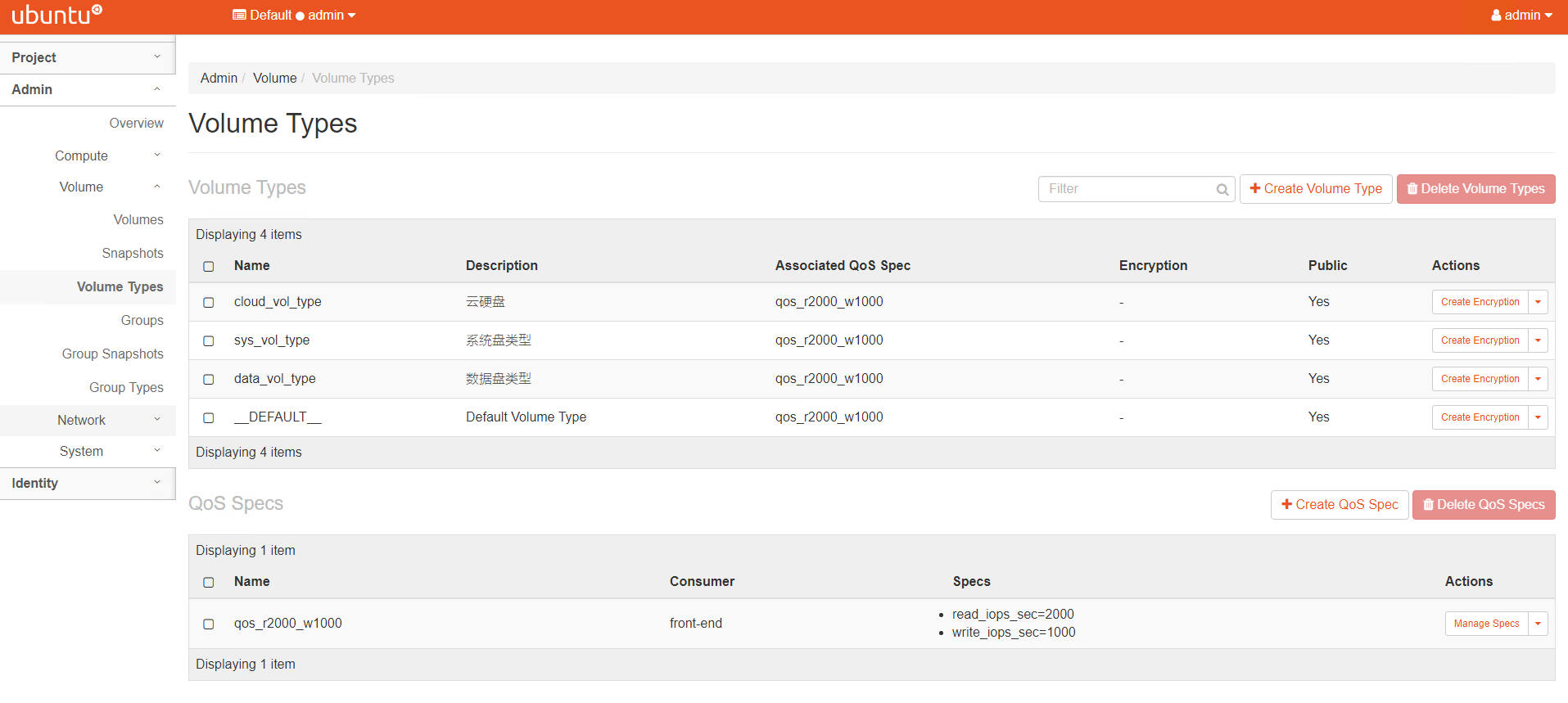The width and height of the screenshot is (1568, 703).
Task: Sort the volume types by Name column
Action: pos(251,265)
